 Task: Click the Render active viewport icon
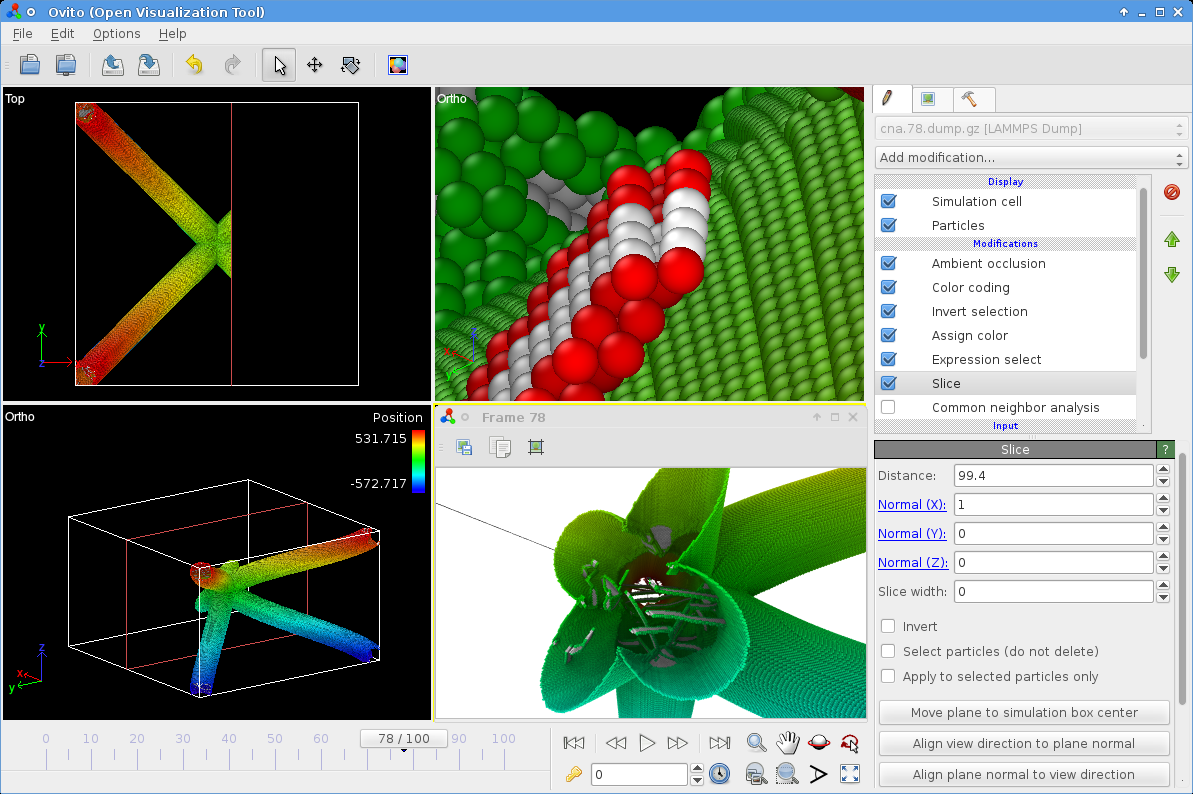398,66
